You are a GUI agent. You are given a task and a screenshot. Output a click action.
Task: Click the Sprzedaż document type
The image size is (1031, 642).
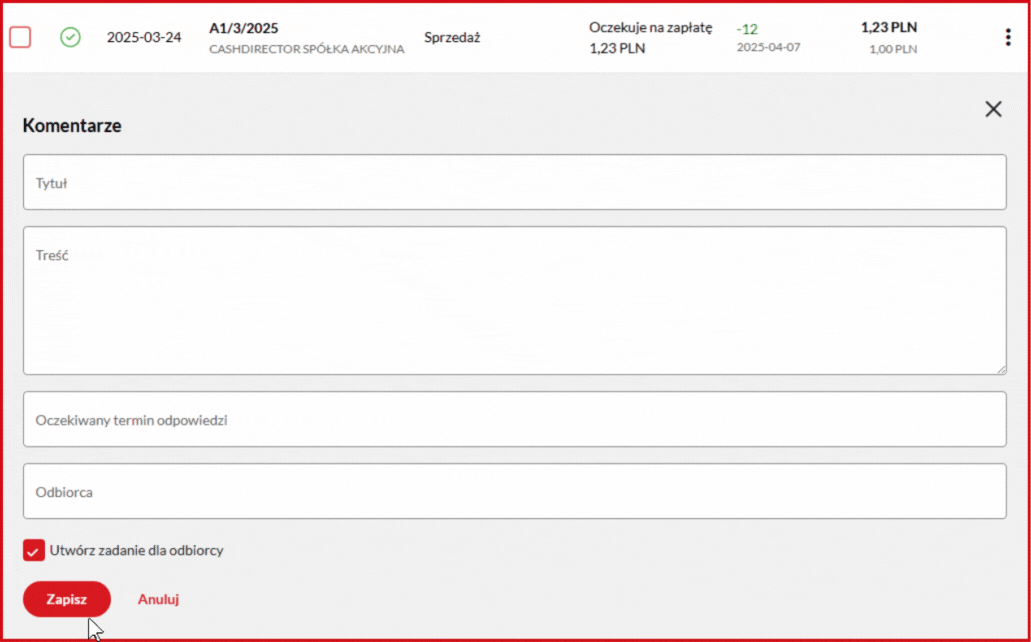[x=452, y=37]
